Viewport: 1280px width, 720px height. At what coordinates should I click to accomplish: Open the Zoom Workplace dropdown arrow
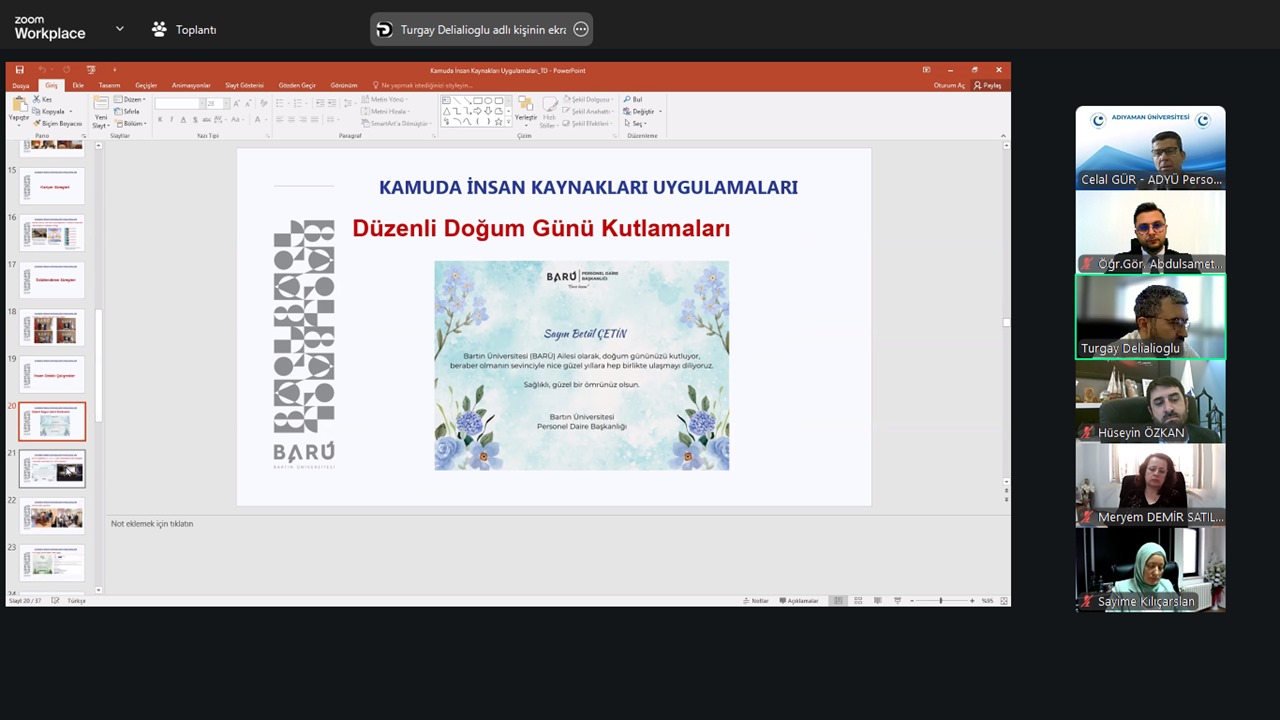(120, 29)
